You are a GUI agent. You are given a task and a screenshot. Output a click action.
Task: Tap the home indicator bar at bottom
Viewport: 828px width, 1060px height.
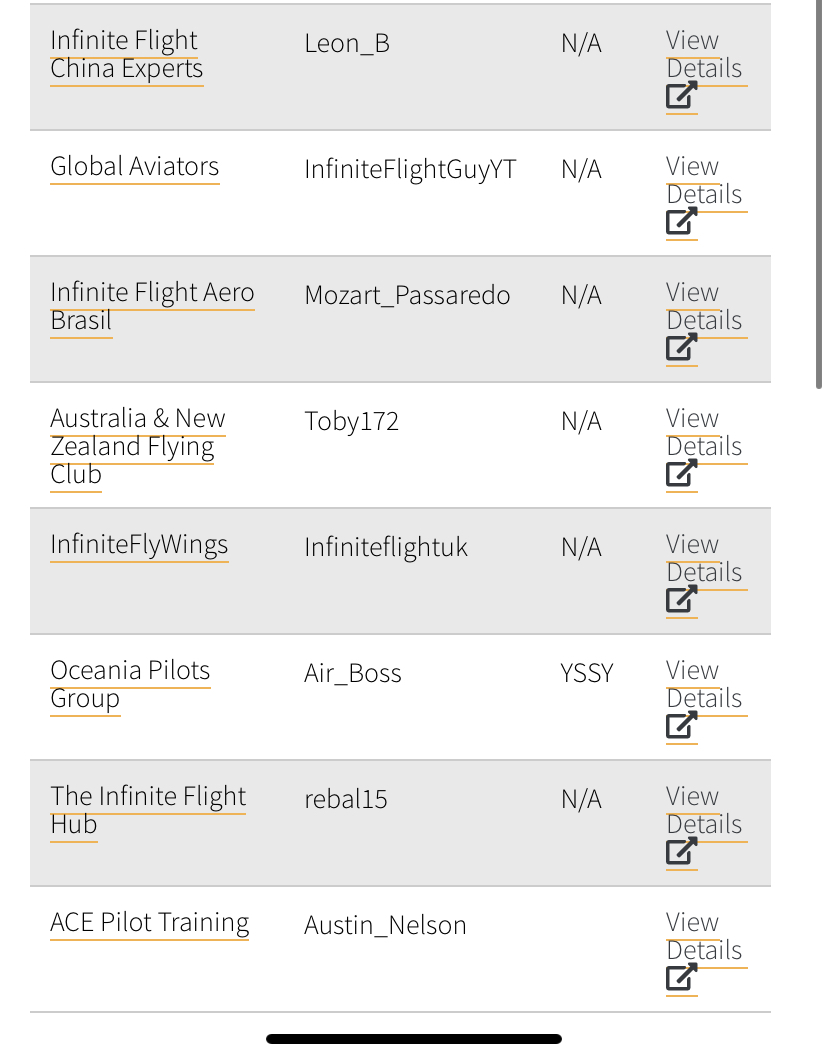tap(414, 1039)
